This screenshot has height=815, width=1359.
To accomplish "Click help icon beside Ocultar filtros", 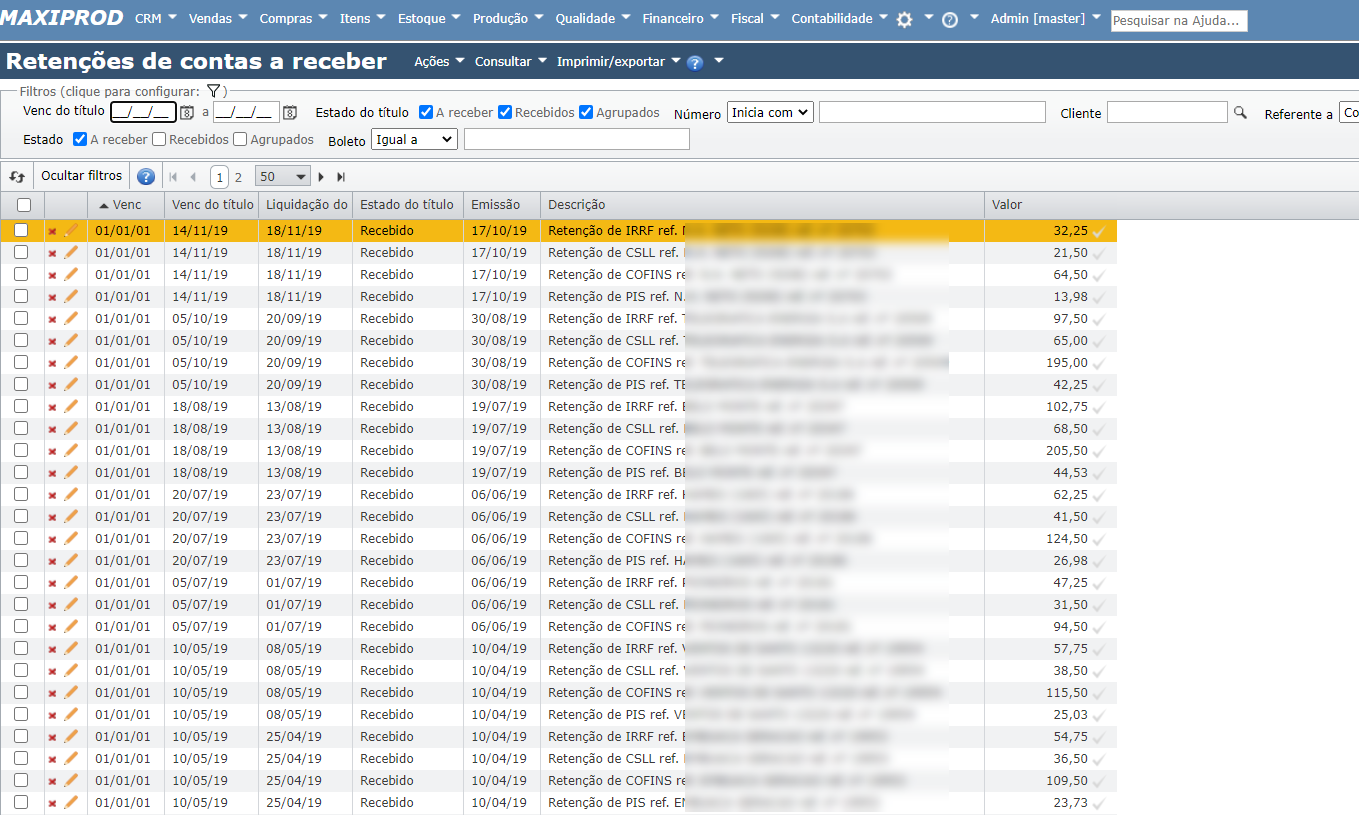I will point(146,177).
